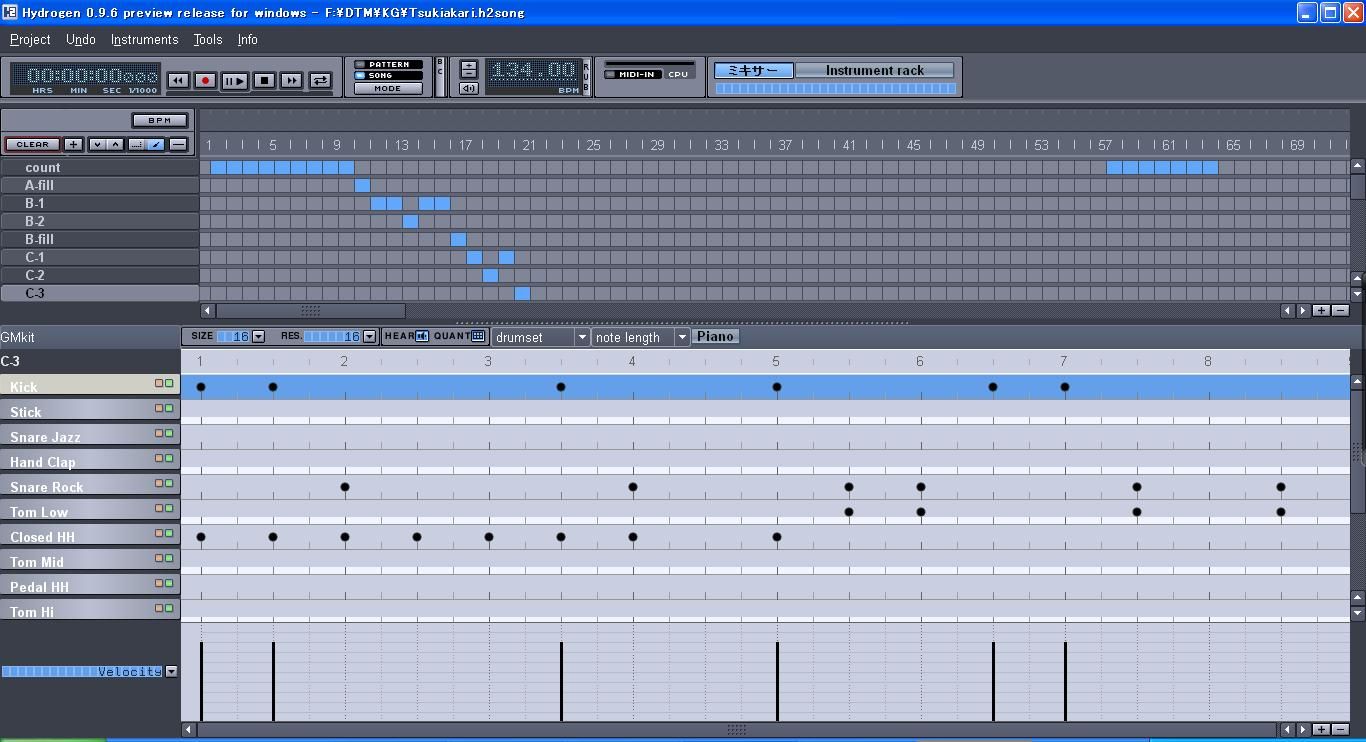
Task: Click the 134.00 BPM display
Action: (534, 72)
